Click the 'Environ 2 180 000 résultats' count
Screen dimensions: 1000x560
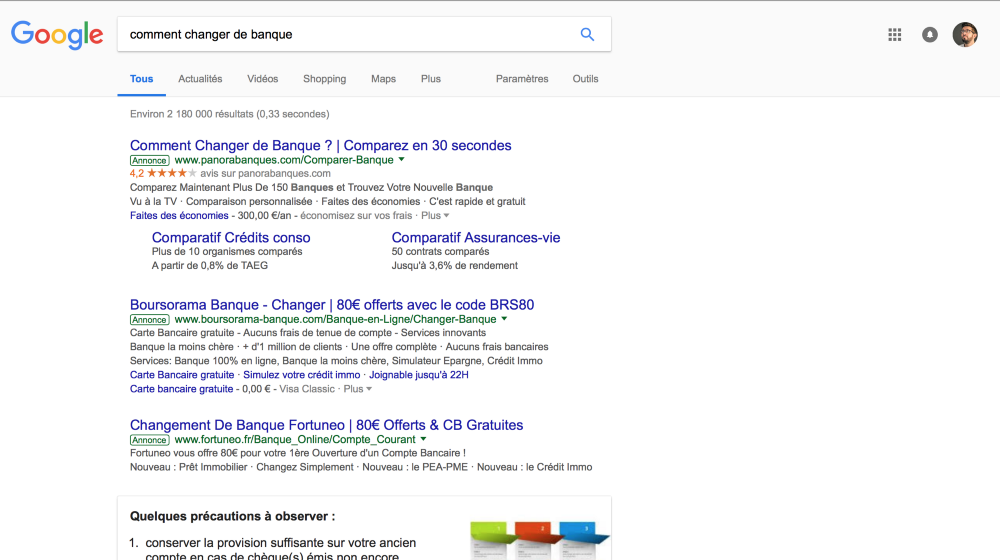click(230, 114)
